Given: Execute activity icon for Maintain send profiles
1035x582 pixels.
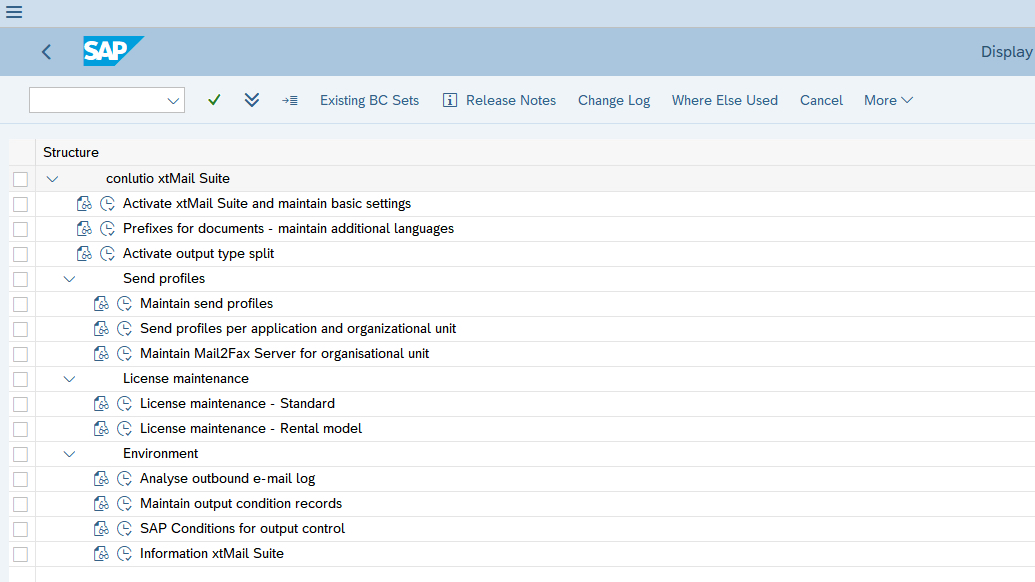Looking at the screenshot, I should coord(125,304).
